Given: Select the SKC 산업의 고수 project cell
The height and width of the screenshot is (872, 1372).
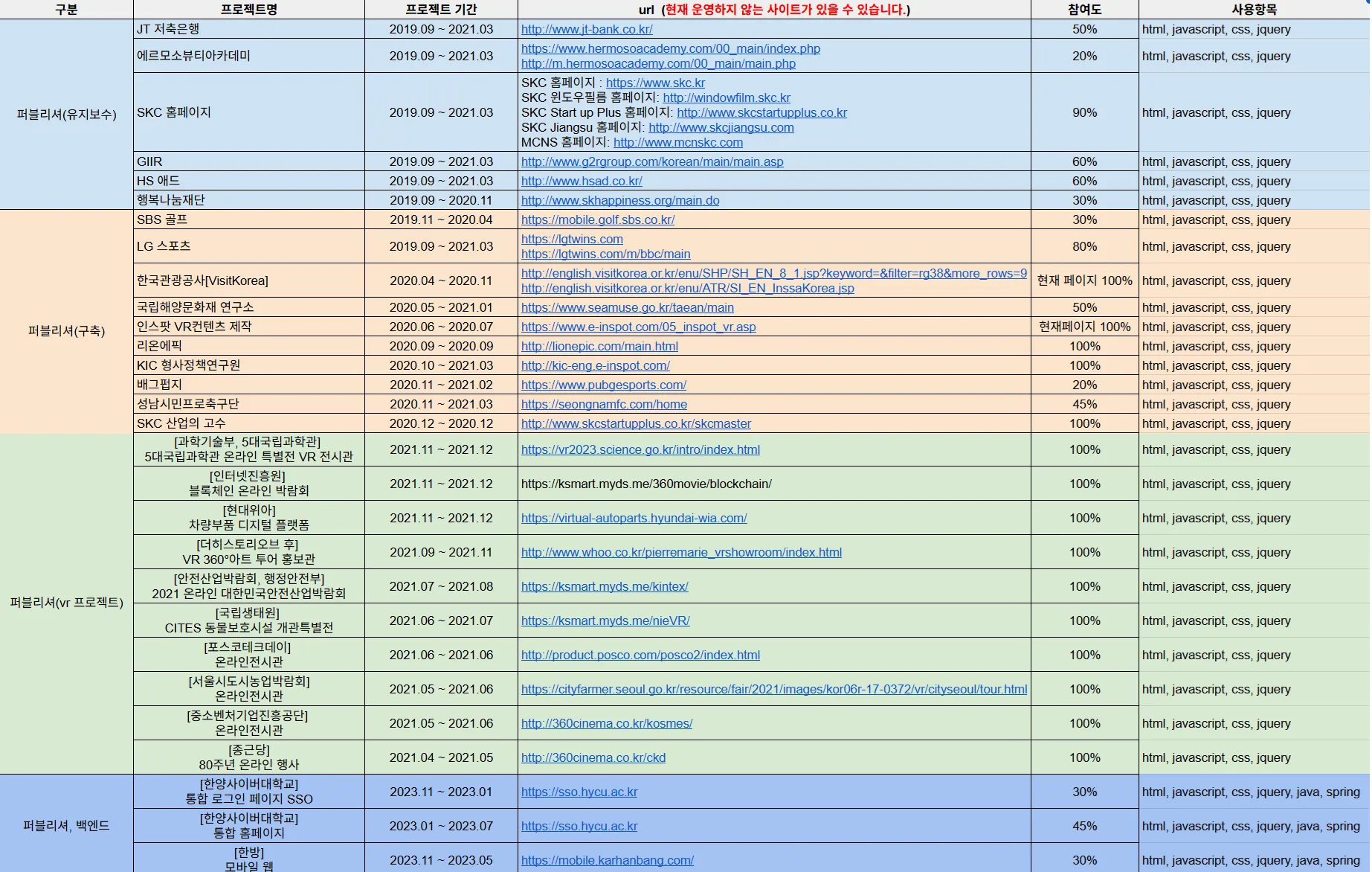Looking at the screenshot, I should tap(249, 423).
